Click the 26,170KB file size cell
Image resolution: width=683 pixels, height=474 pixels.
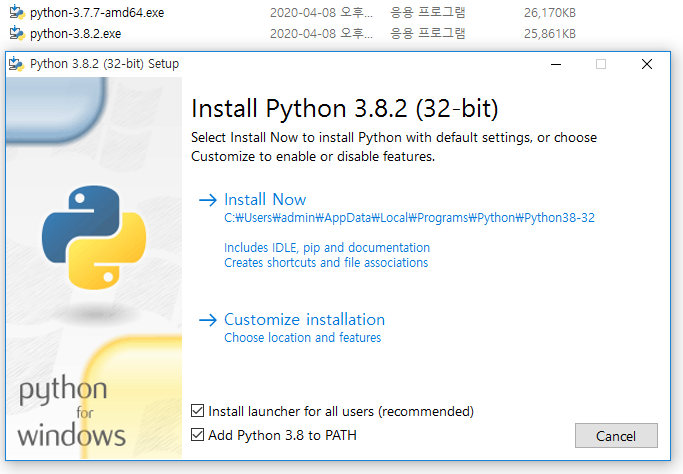coord(550,13)
